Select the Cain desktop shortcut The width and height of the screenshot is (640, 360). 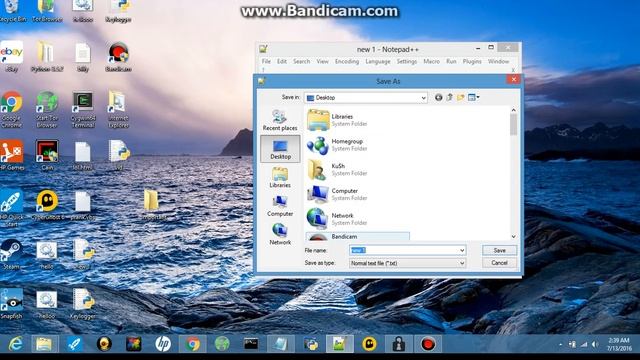(47, 155)
